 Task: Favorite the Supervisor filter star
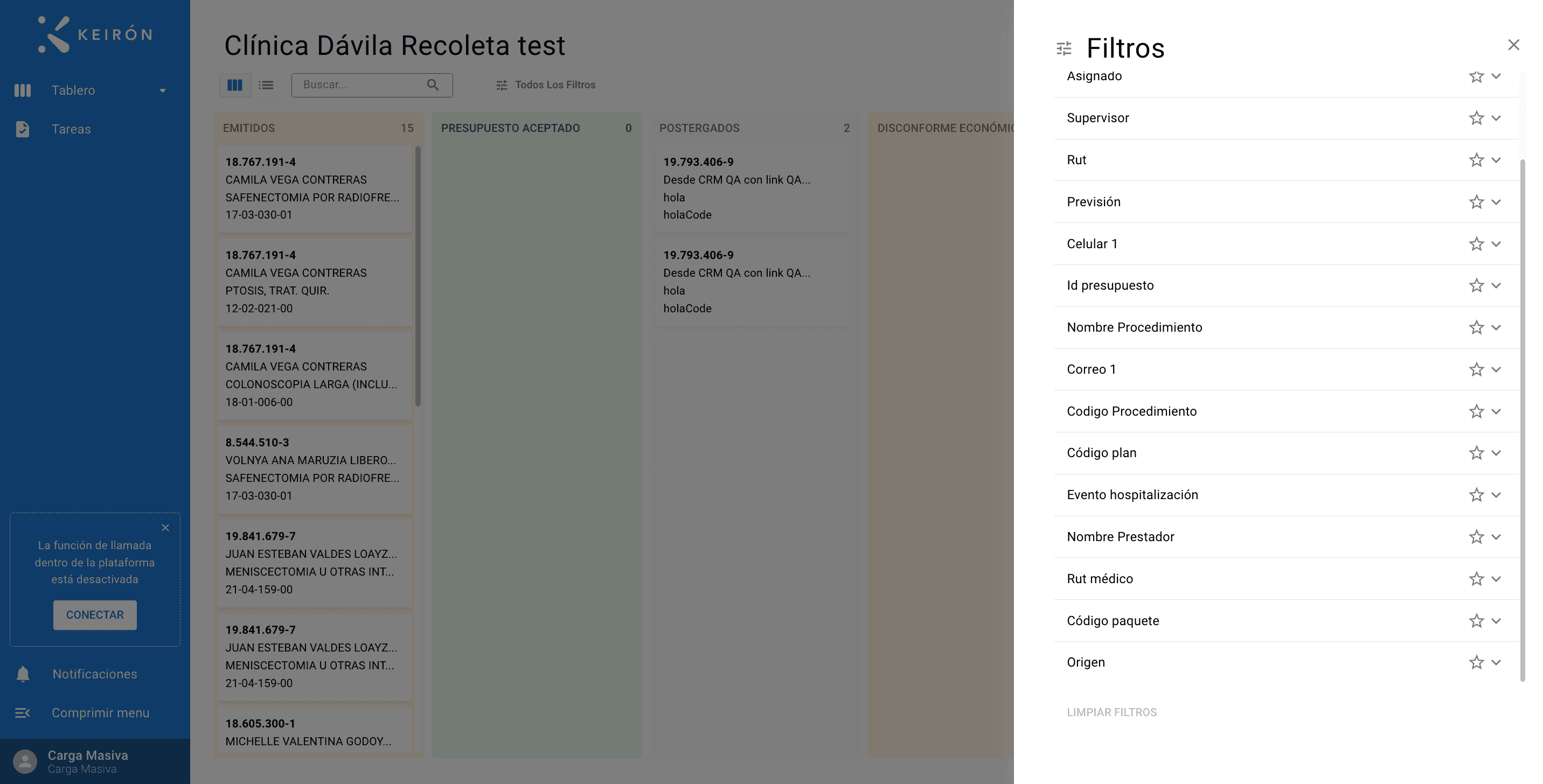(1476, 118)
